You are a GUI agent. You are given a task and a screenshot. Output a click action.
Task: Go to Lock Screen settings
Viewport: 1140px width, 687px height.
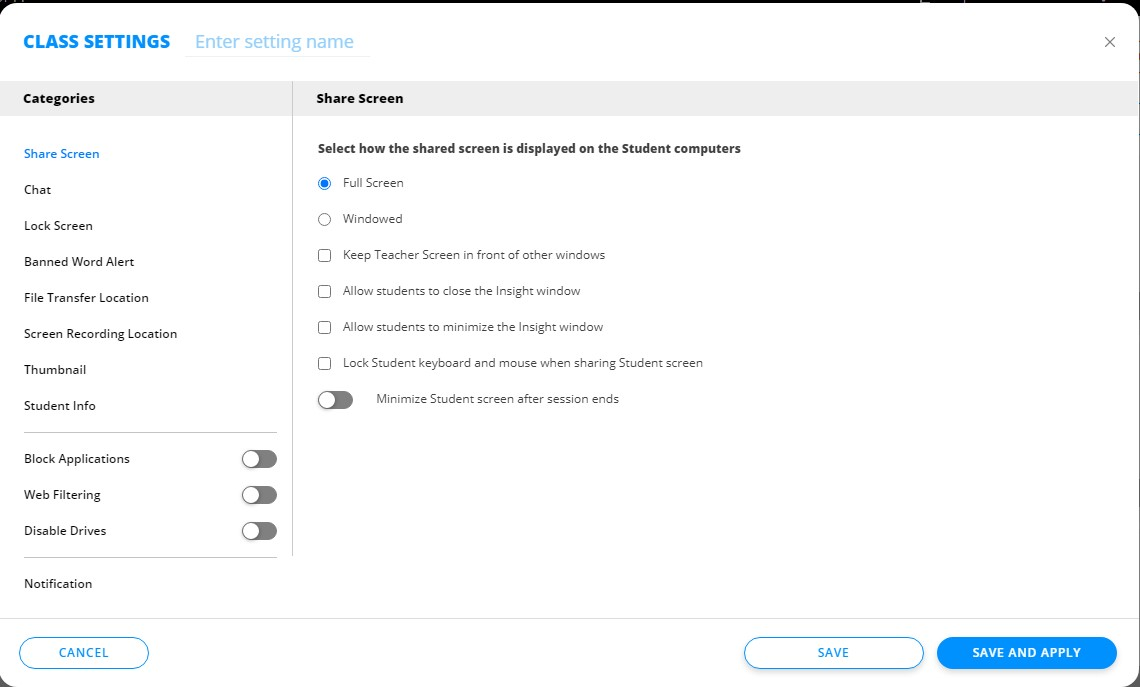pos(58,226)
